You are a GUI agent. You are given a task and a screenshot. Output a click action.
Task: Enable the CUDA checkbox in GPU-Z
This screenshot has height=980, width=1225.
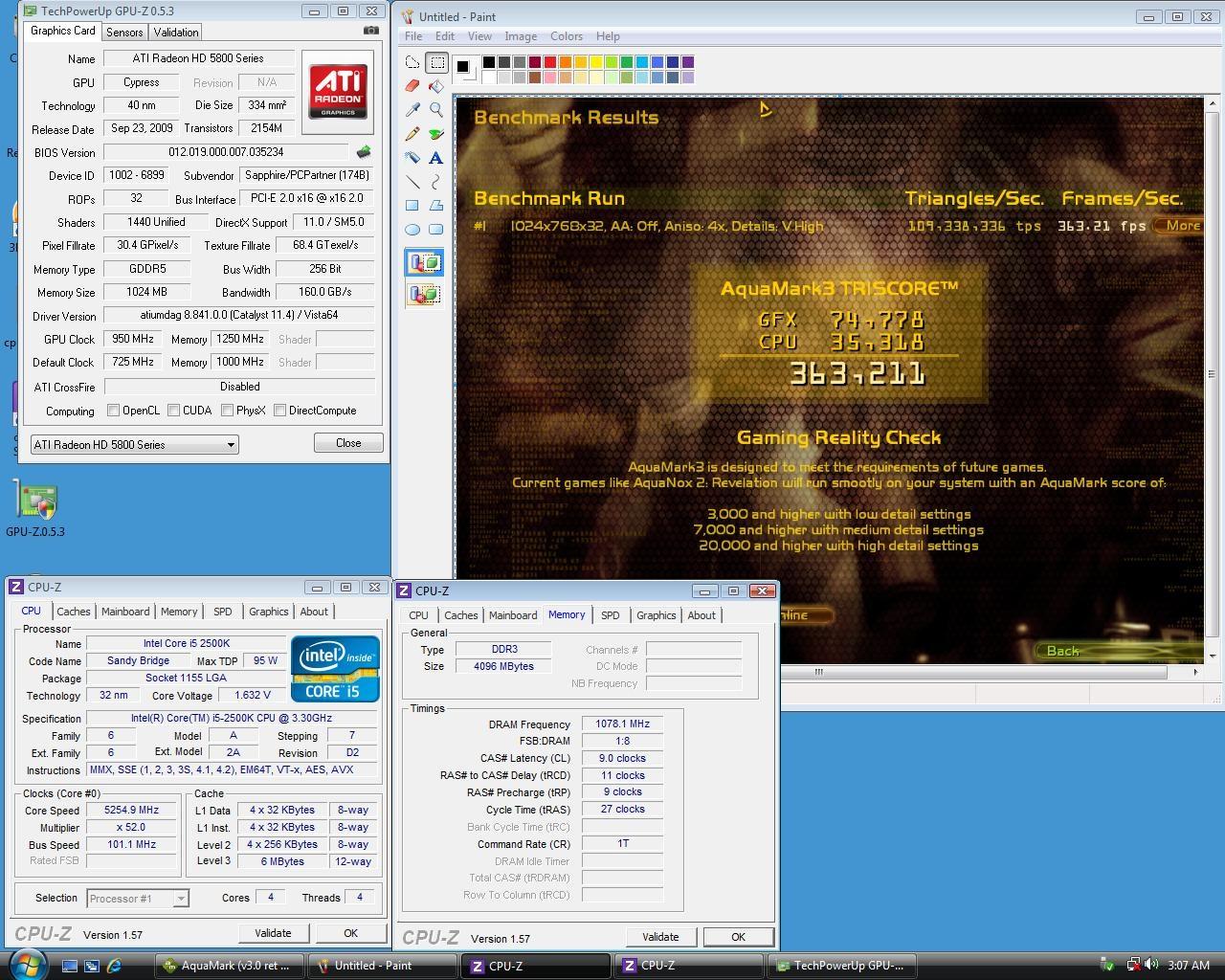click(174, 411)
